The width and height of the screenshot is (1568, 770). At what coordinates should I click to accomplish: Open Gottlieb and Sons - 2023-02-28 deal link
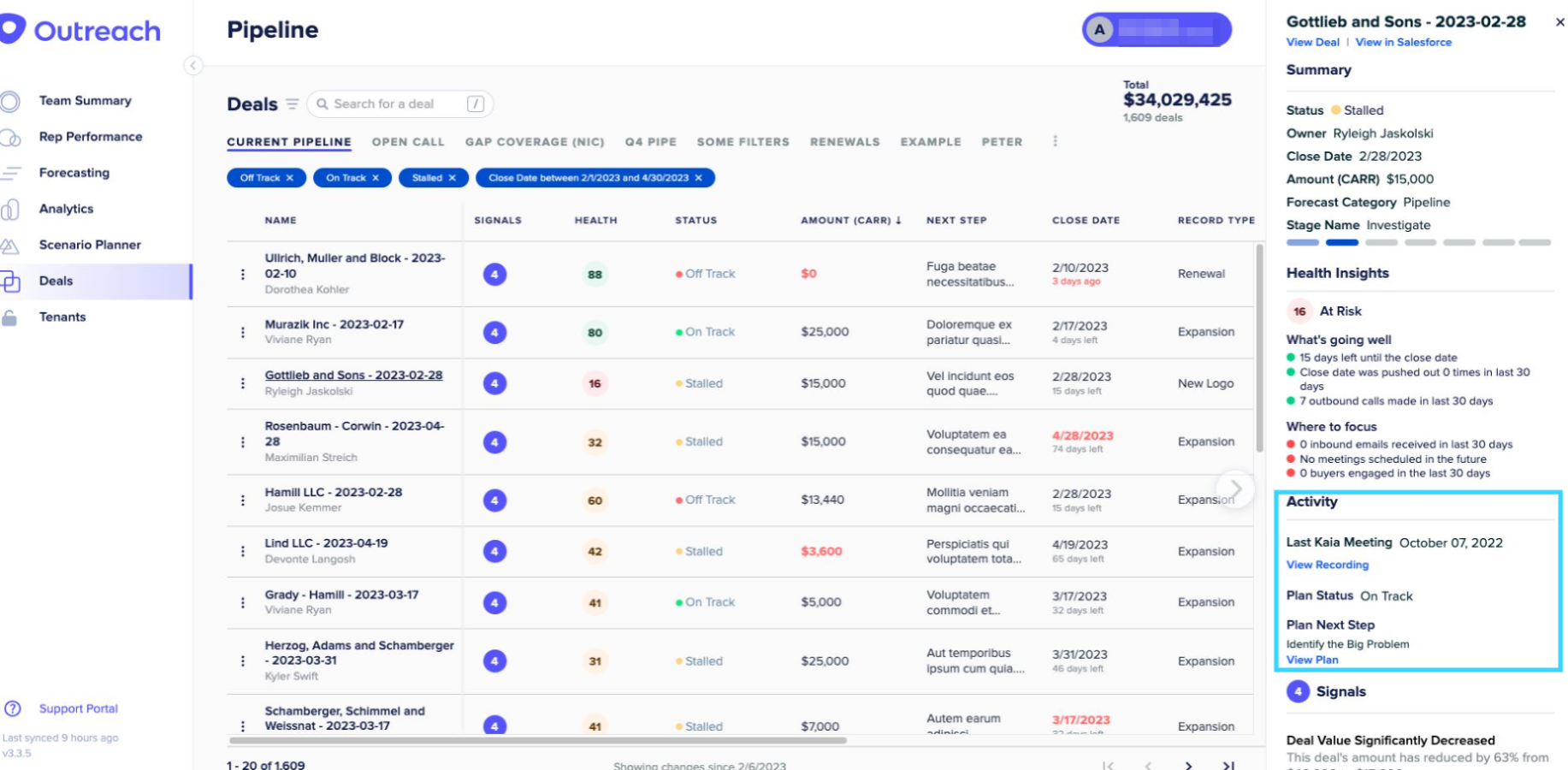(353, 376)
